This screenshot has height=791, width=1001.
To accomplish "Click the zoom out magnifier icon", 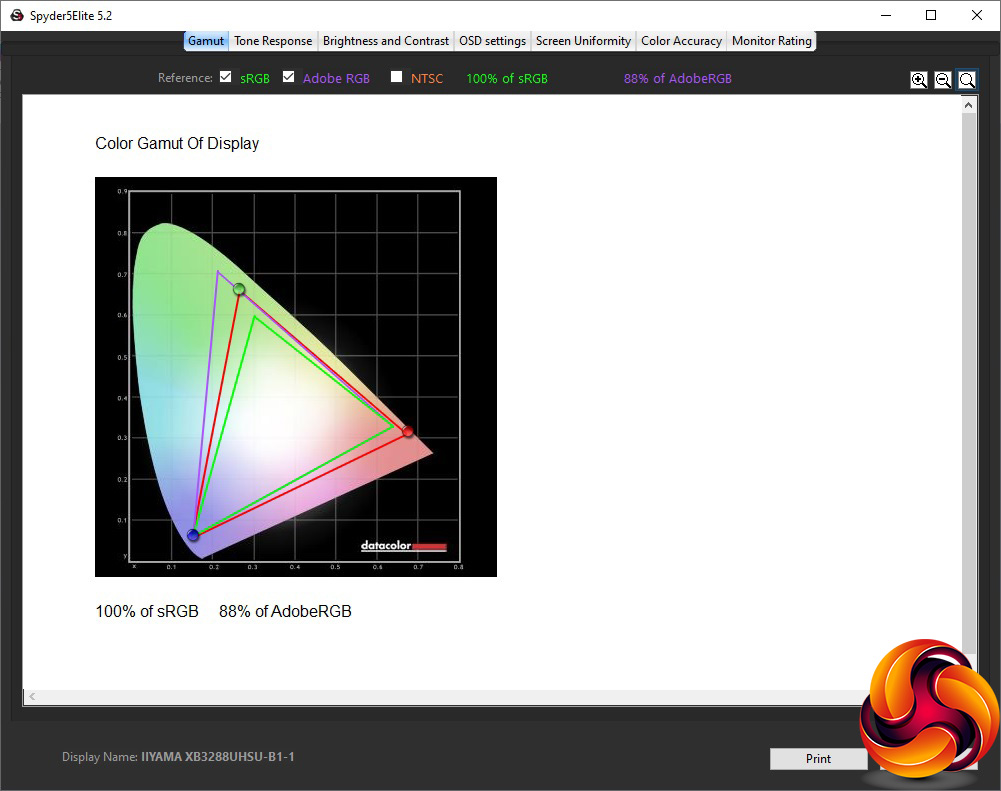I will tap(943, 80).
